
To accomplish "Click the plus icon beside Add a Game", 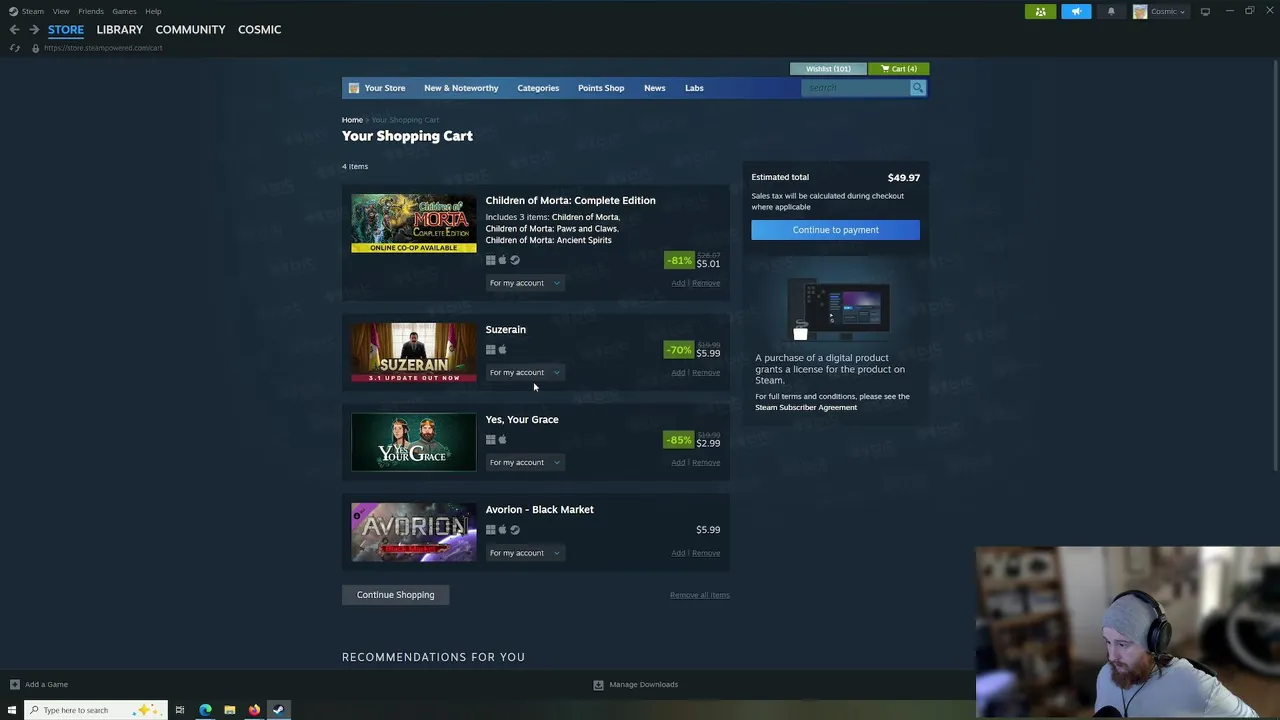I will pyautogui.click(x=14, y=684).
